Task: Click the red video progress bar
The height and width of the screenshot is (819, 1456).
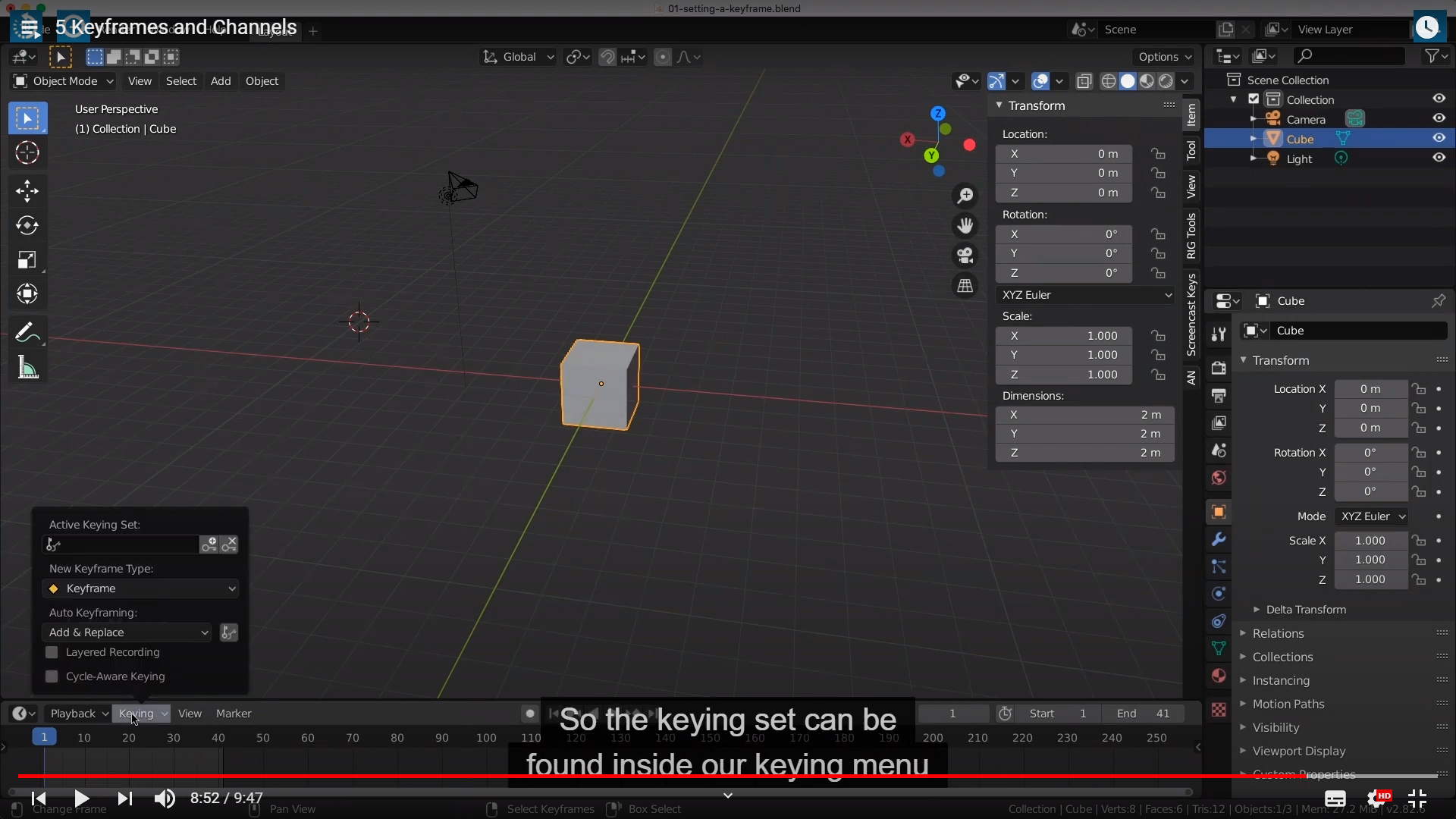Action: point(607,776)
